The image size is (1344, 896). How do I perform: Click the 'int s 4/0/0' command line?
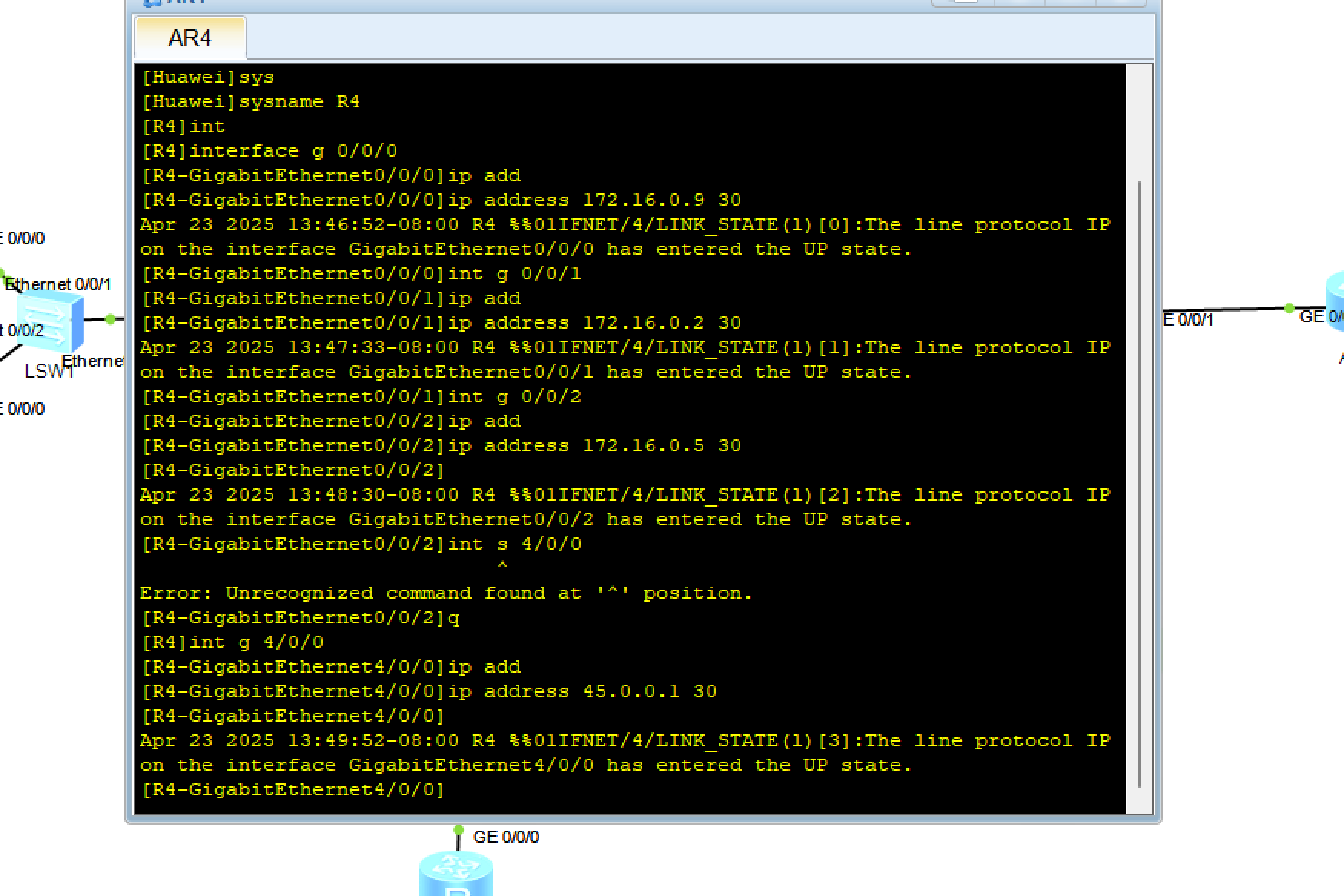point(362,544)
